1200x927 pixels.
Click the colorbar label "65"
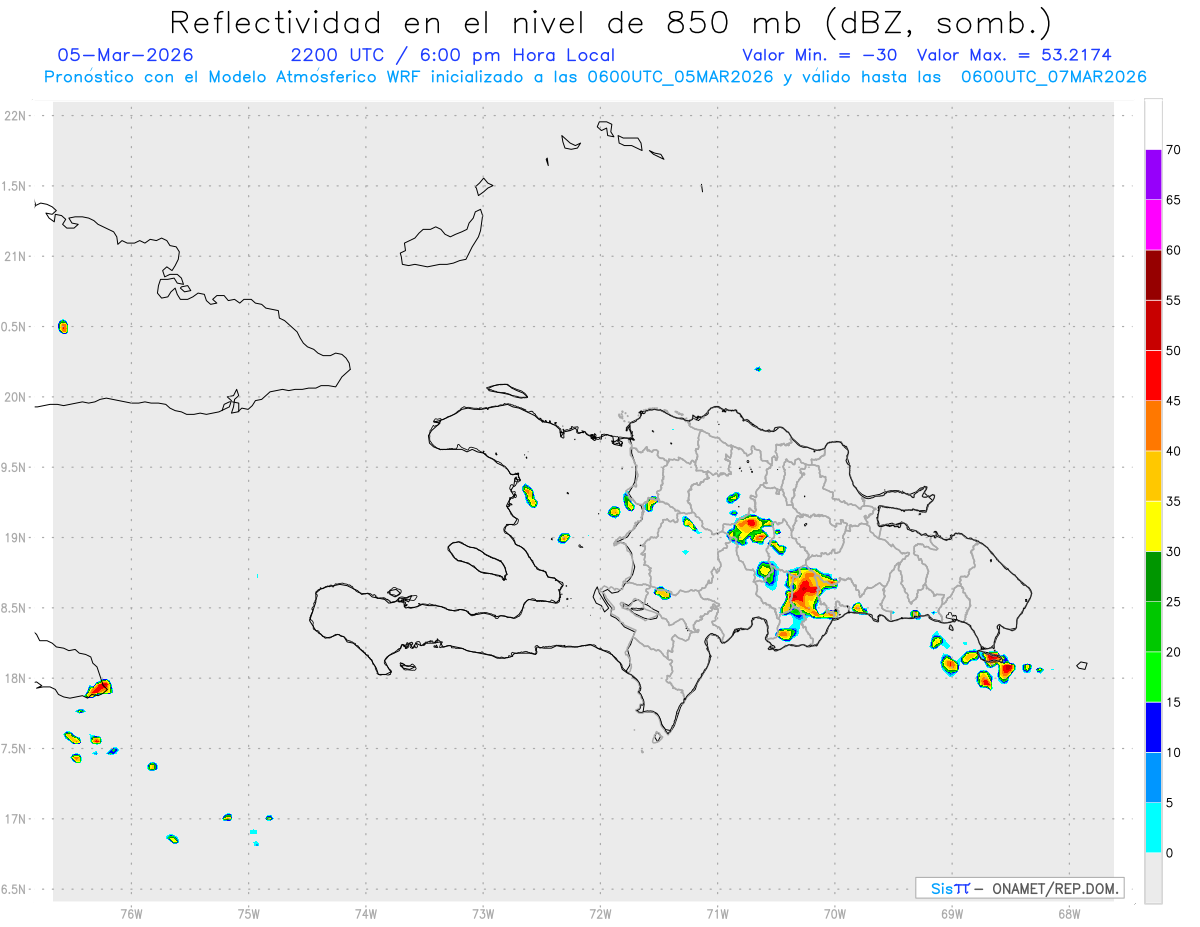[1173, 200]
